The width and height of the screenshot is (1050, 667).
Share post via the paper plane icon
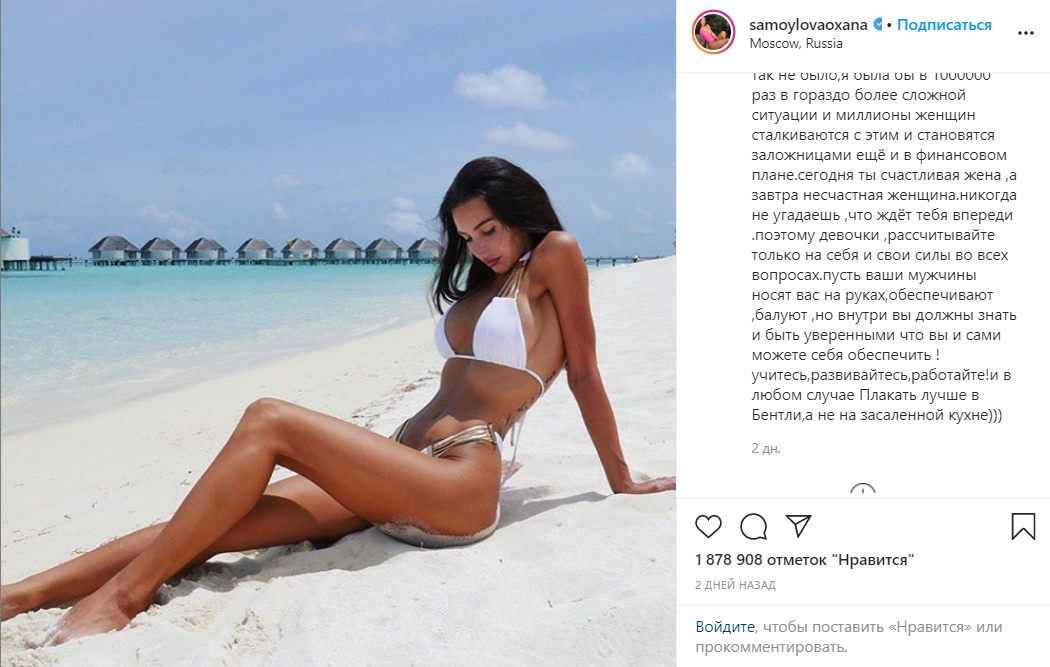tap(798, 526)
